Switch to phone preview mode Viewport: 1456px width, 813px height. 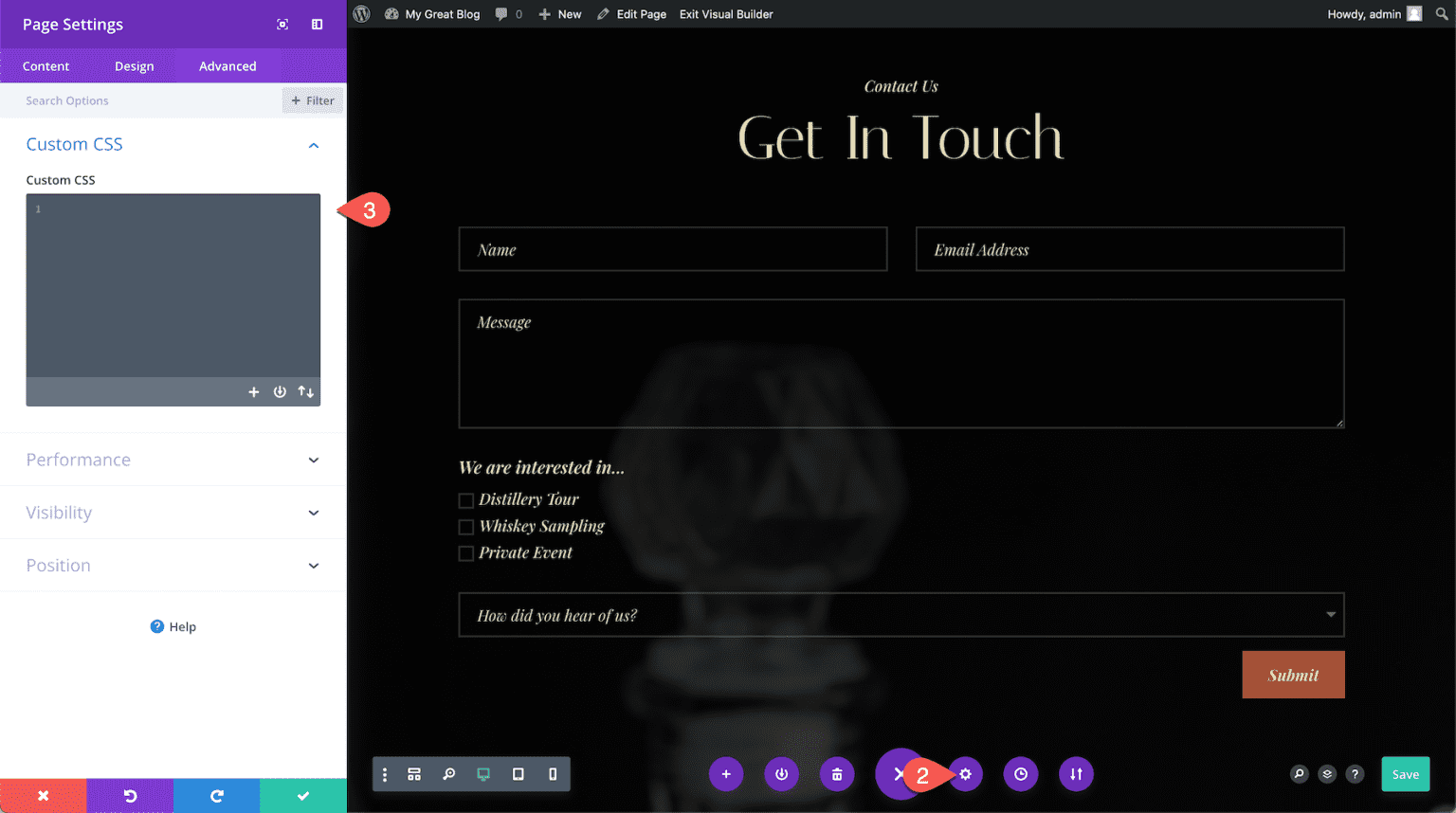(x=553, y=774)
